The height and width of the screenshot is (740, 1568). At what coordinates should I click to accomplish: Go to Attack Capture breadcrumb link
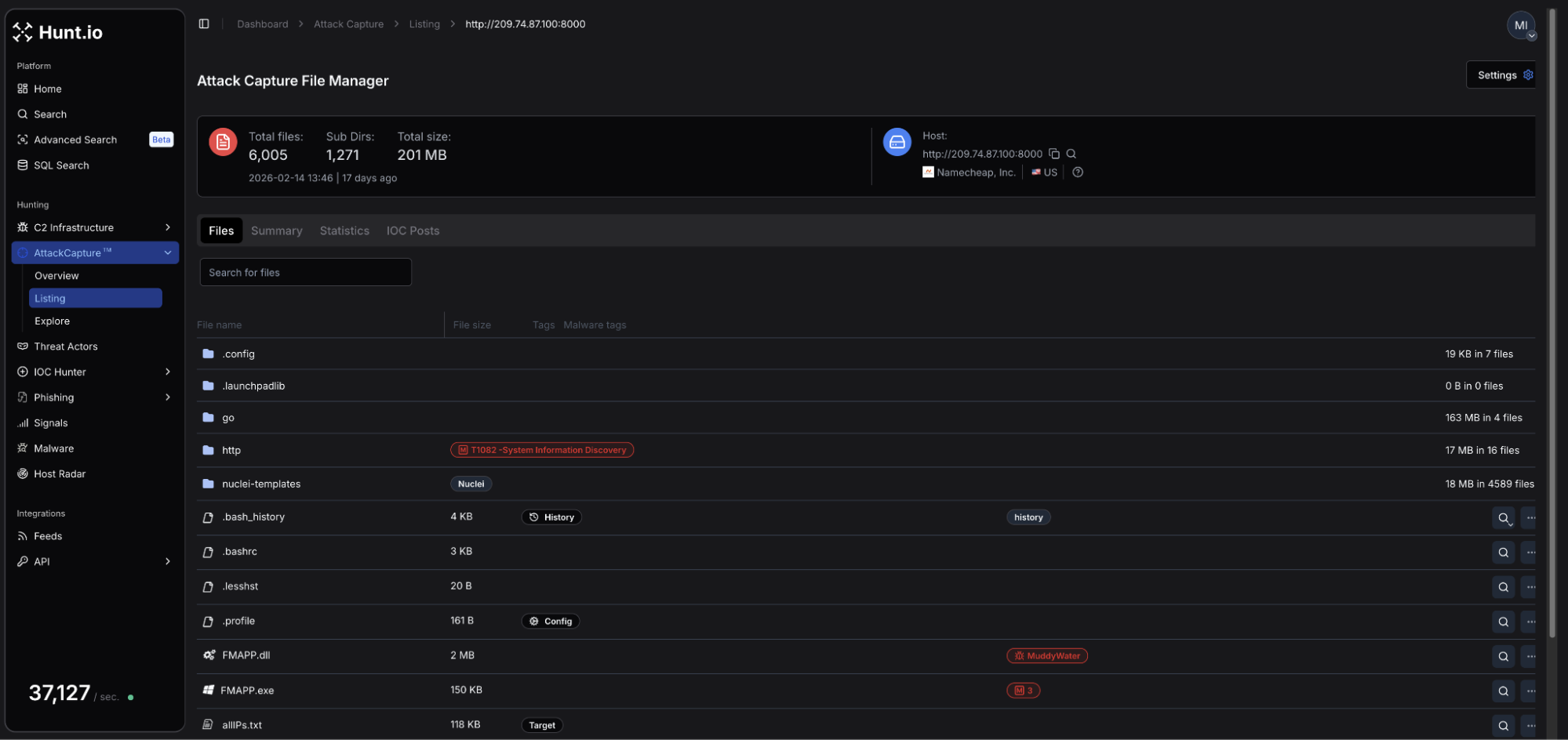coord(348,24)
